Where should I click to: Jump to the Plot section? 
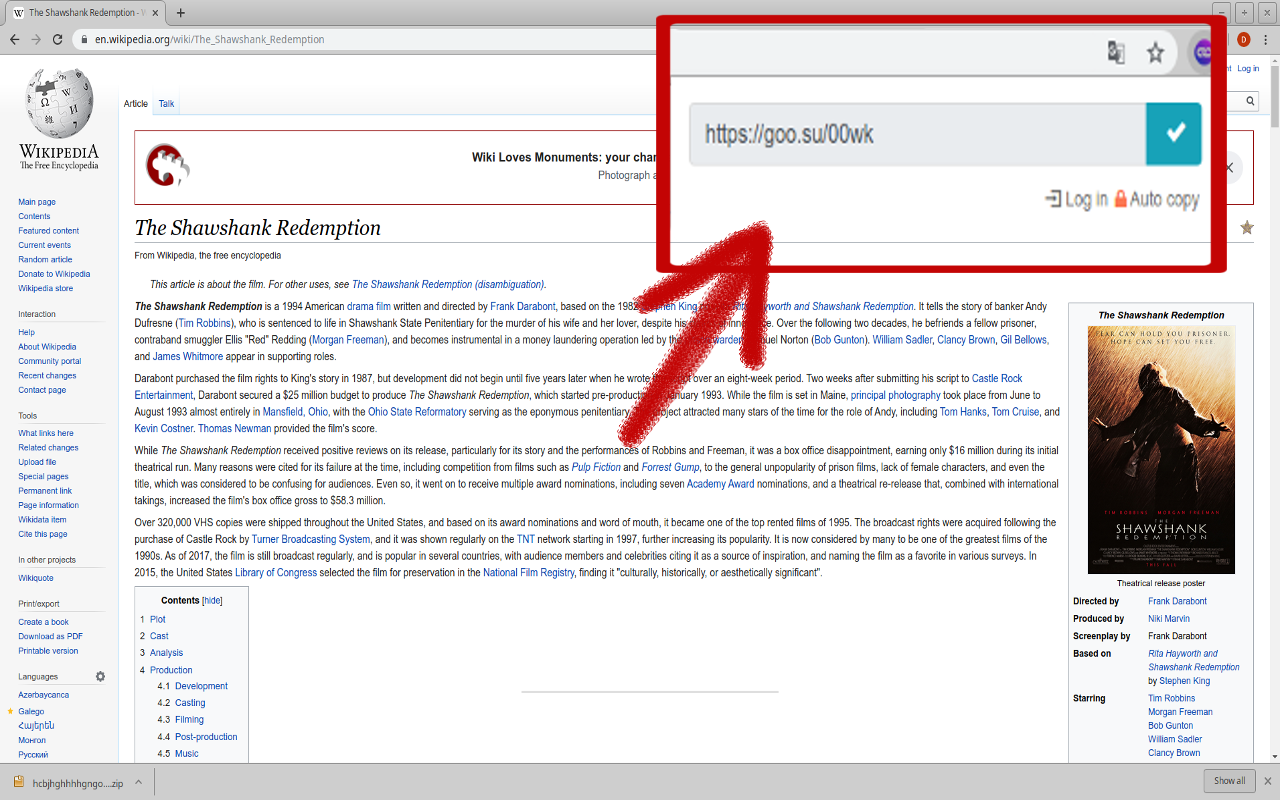point(158,619)
